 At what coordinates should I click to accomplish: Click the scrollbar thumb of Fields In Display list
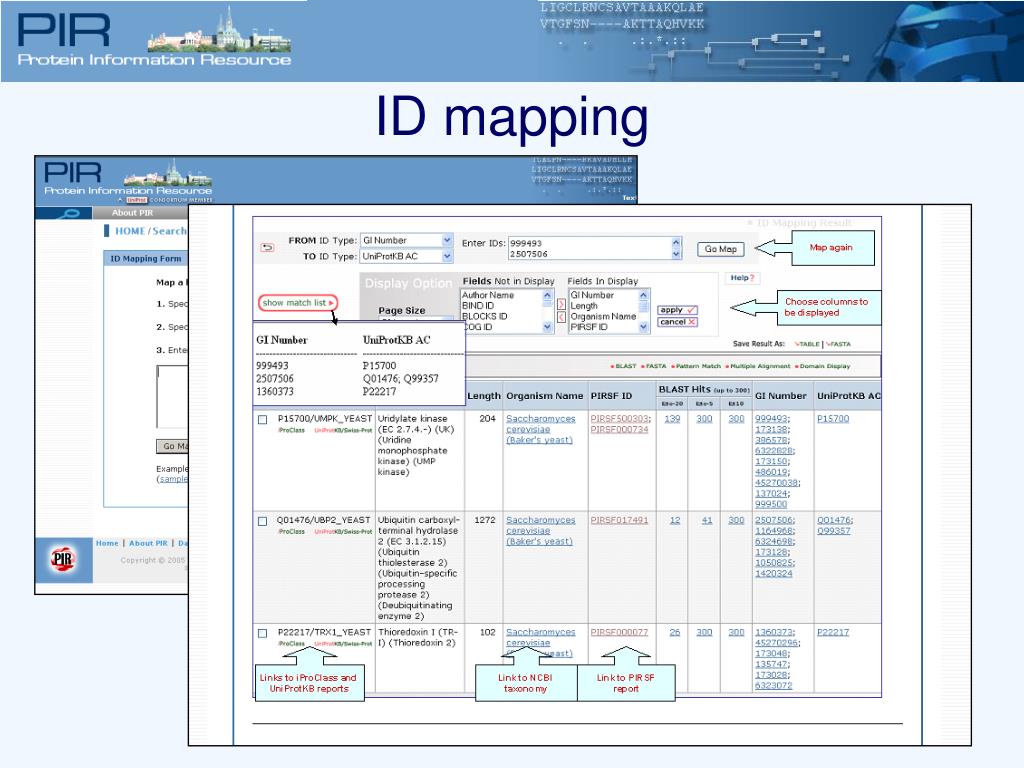[x=643, y=307]
